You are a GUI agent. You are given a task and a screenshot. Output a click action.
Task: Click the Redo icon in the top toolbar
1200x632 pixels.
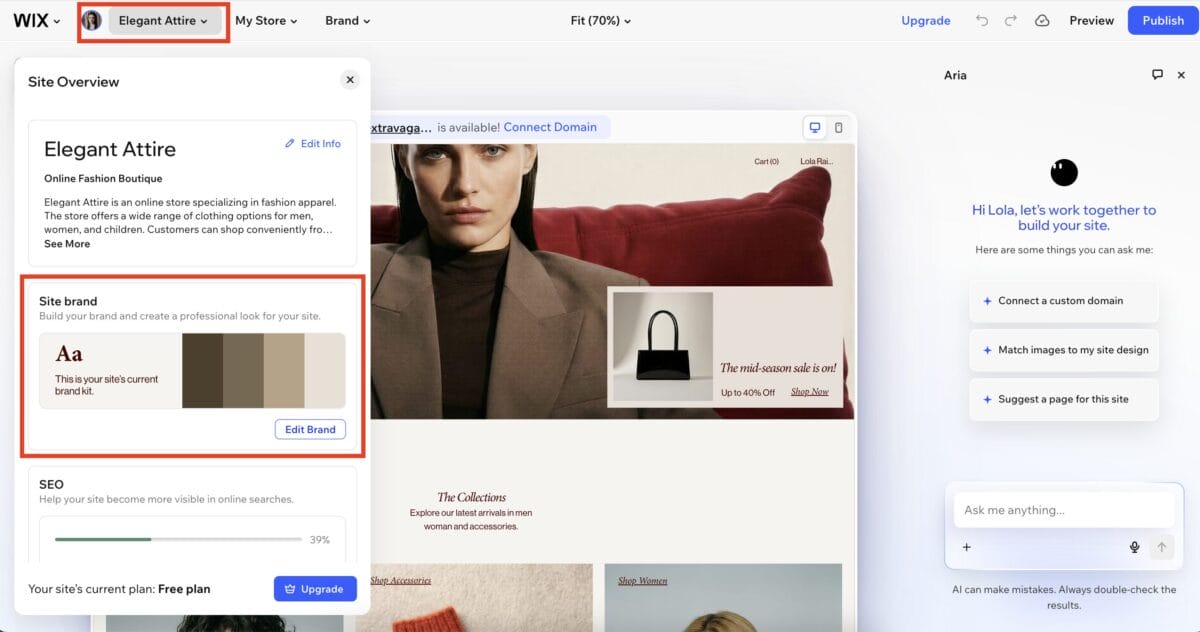click(1010, 20)
